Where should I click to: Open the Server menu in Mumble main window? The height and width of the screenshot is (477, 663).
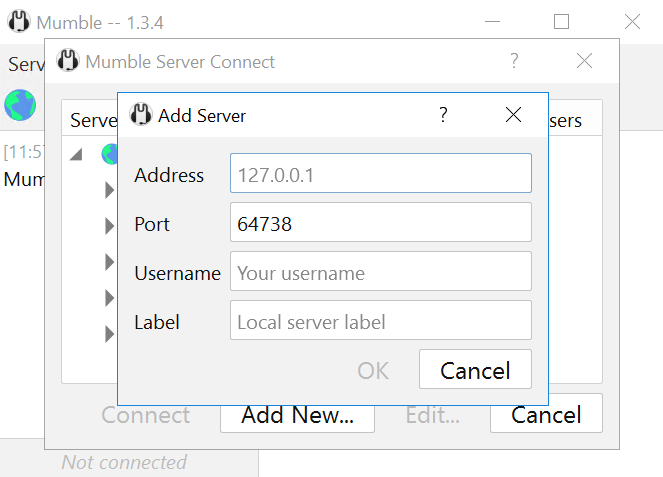pyautogui.click(x=25, y=64)
